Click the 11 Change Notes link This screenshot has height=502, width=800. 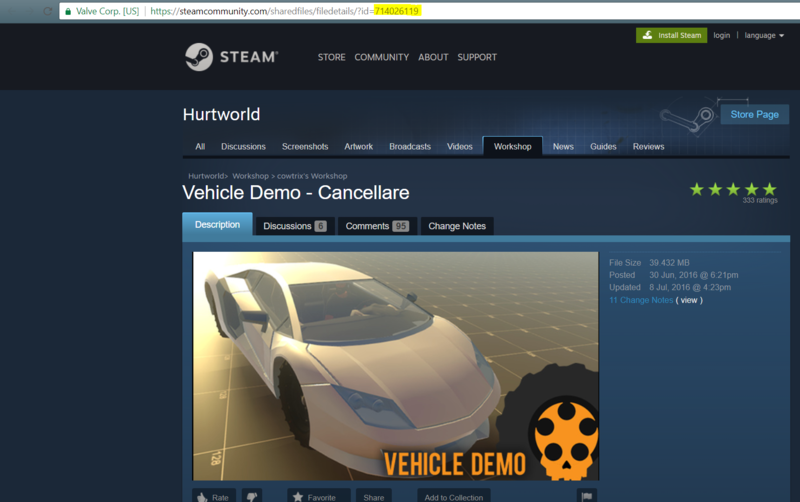[641, 300]
